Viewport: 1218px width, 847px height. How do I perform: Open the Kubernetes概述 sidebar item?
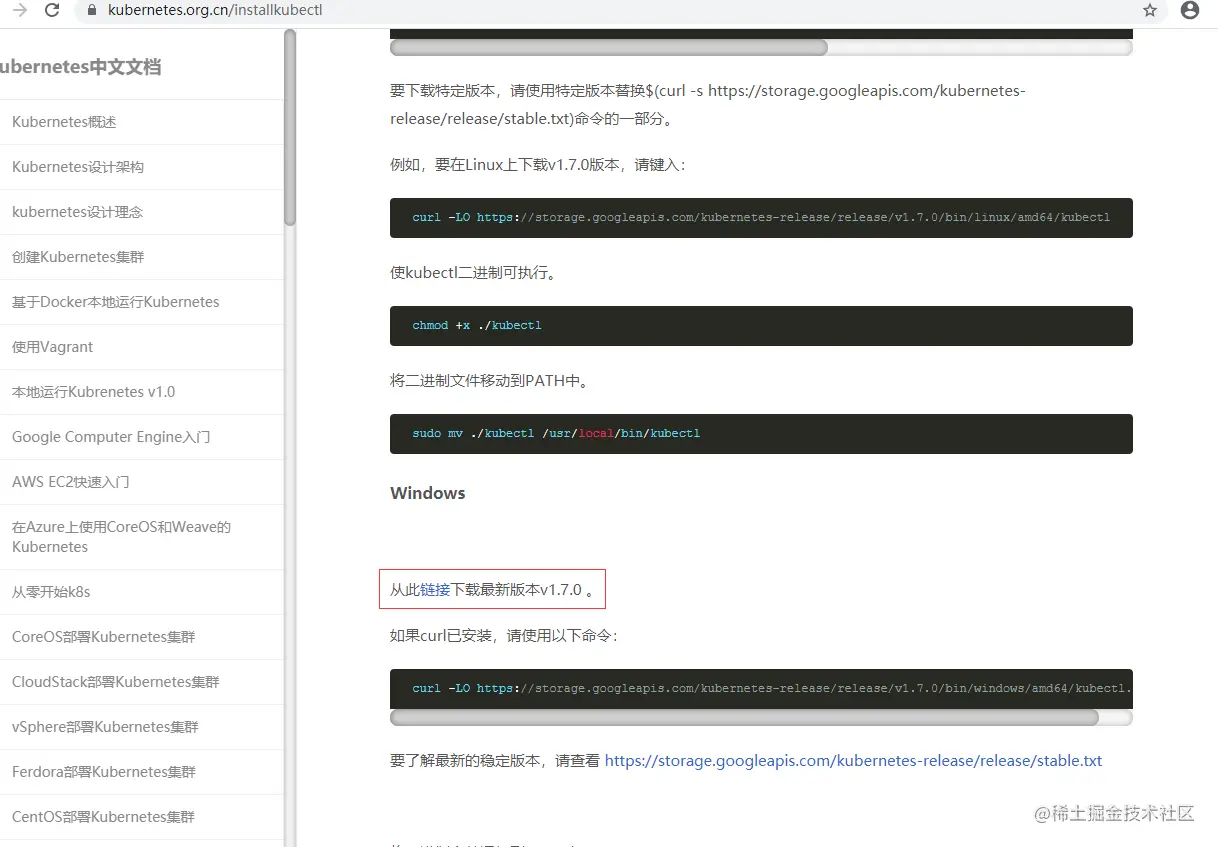[141, 122]
